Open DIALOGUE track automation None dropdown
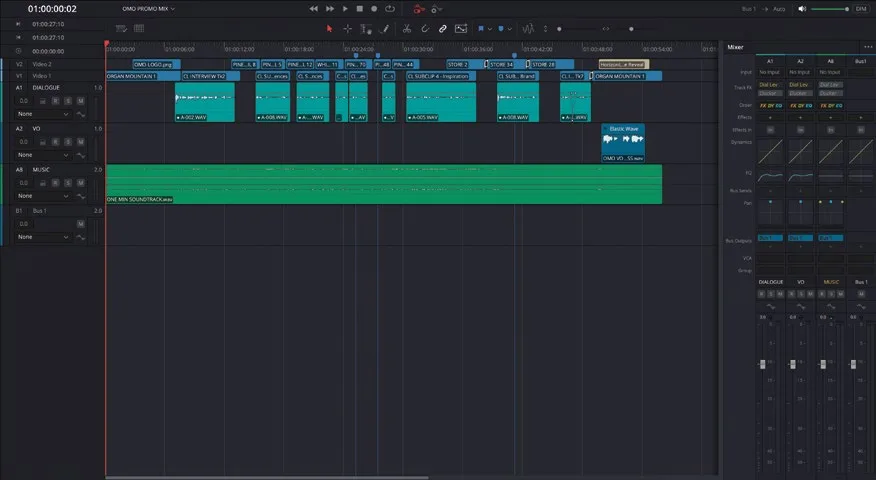 tap(43, 114)
